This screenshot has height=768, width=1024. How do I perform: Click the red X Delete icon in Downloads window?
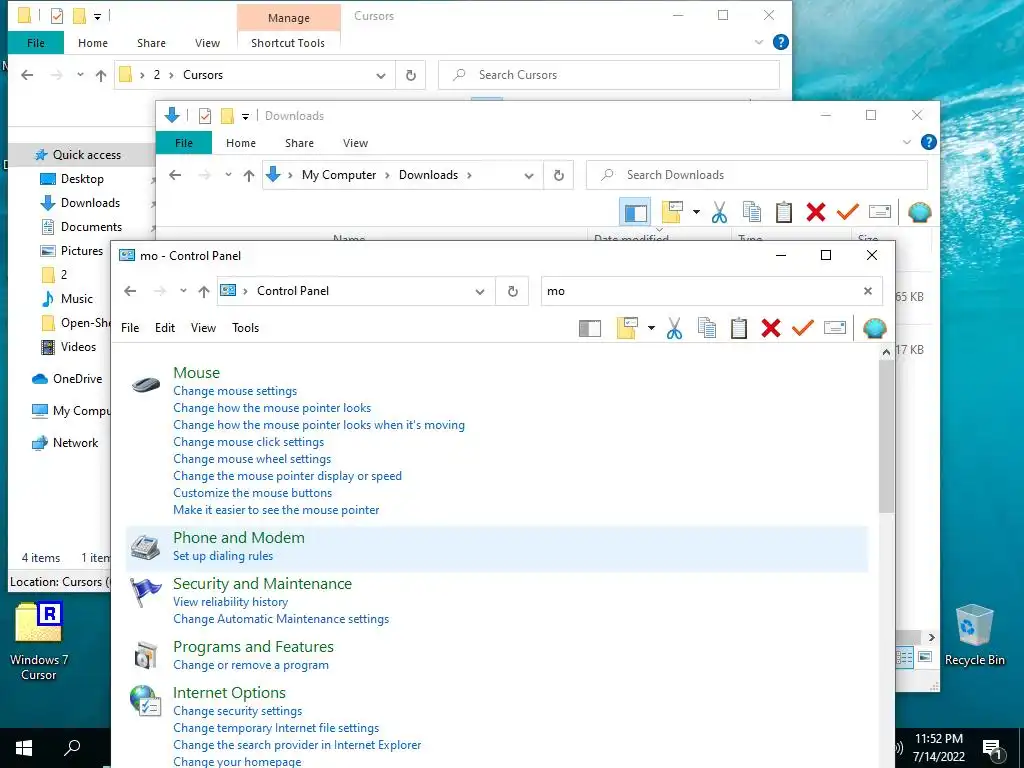[x=816, y=212]
